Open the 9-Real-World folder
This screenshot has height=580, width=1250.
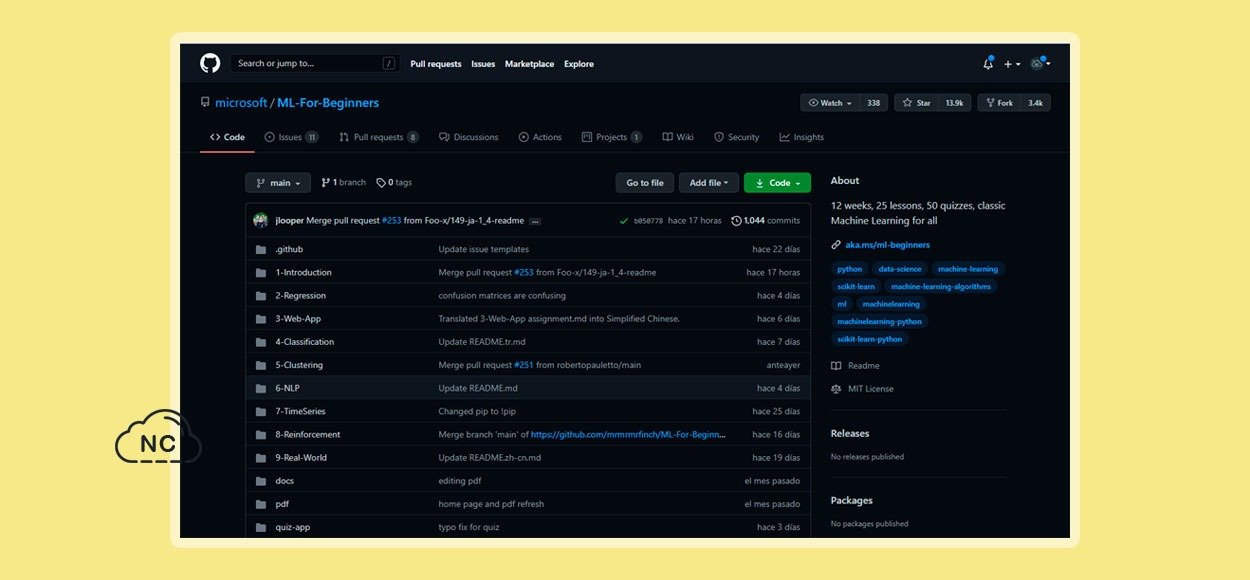[301, 457]
